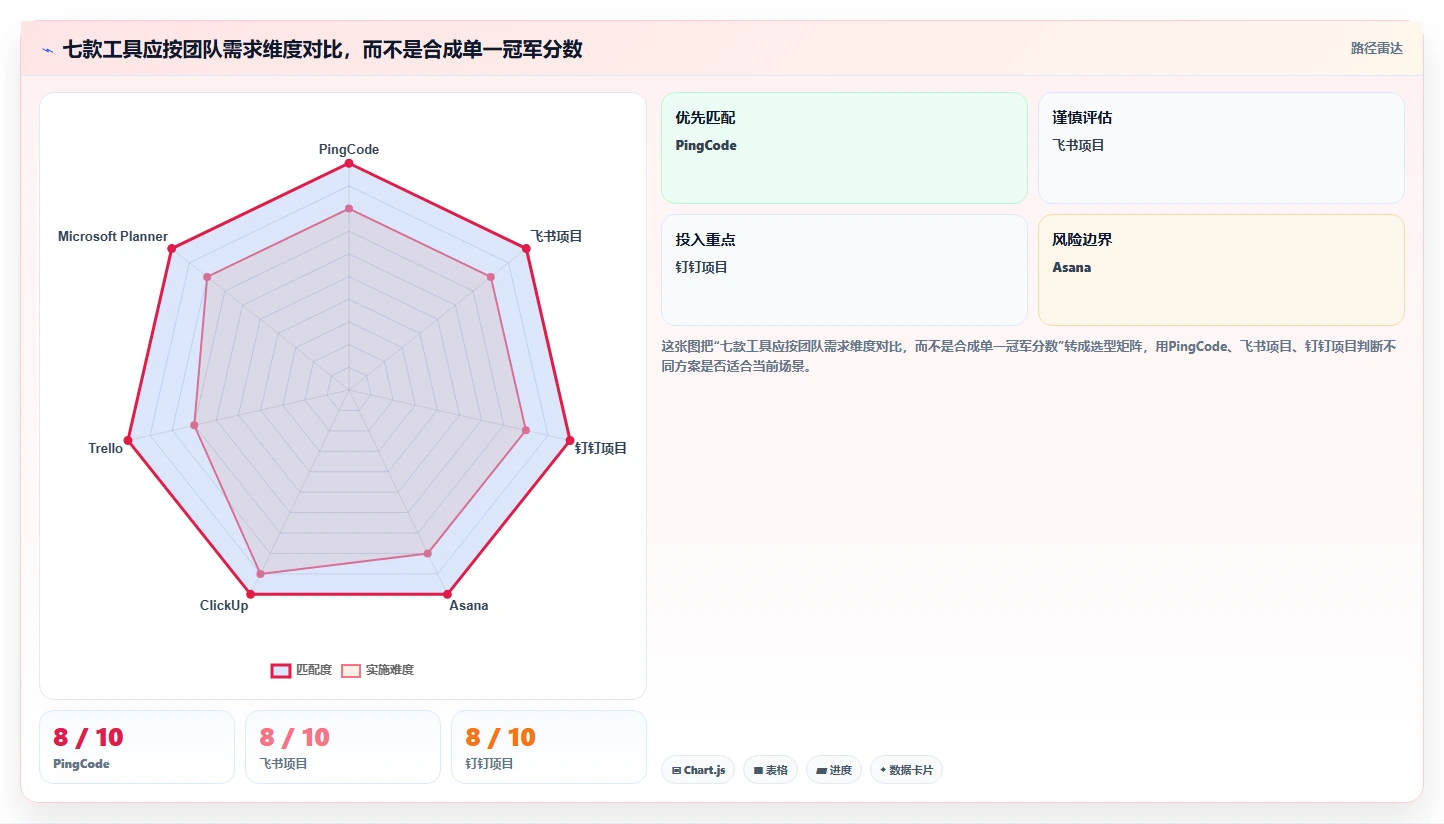The height and width of the screenshot is (824, 1444).
Task: Click the PingCode caption in the score card
Action: coord(81,764)
